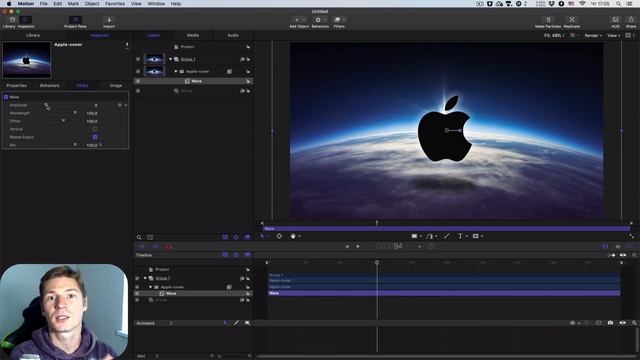Open Properties inspector tab

[x=17, y=86]
